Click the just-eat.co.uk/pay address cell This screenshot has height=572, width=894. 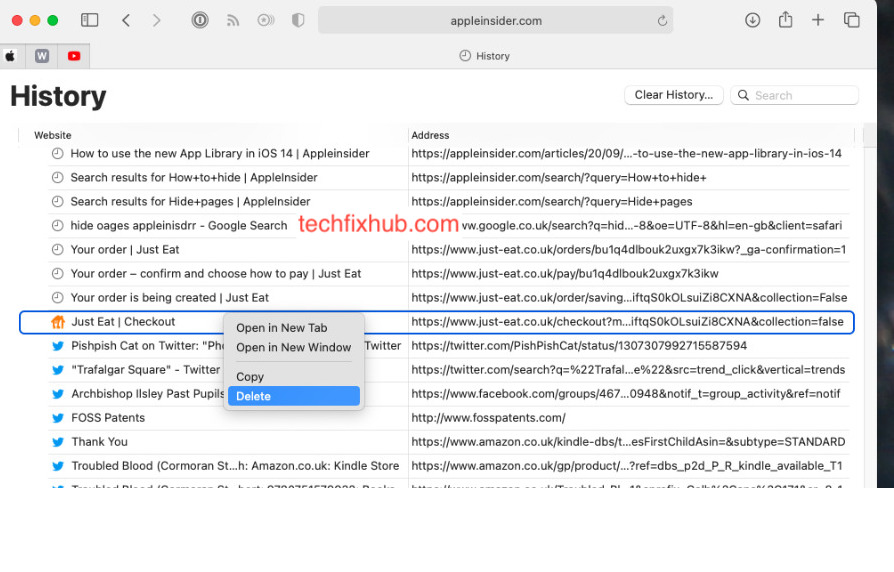pos(564,273)
